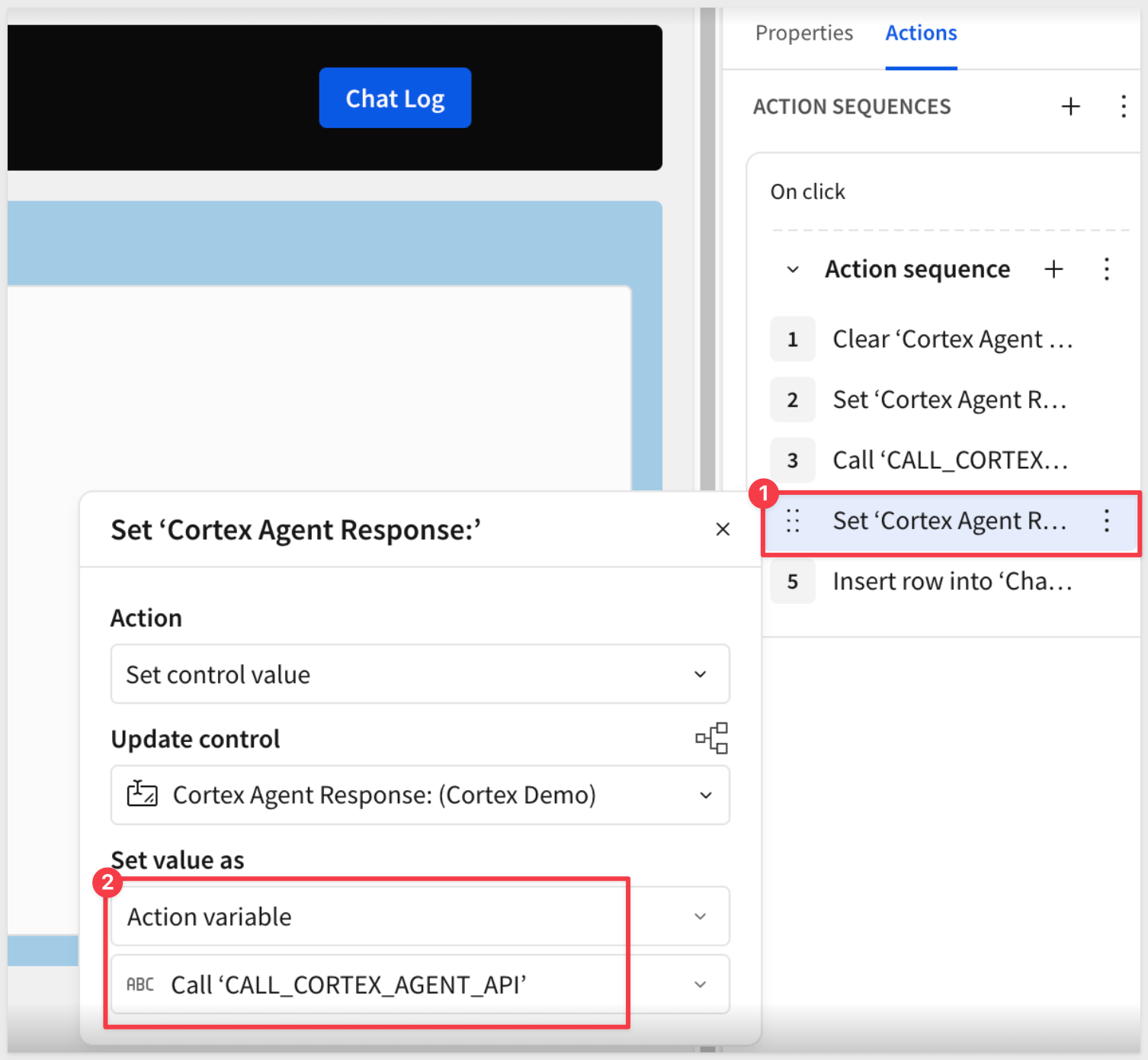Open Action Sequences more options menu

[x=1123, y=106]
